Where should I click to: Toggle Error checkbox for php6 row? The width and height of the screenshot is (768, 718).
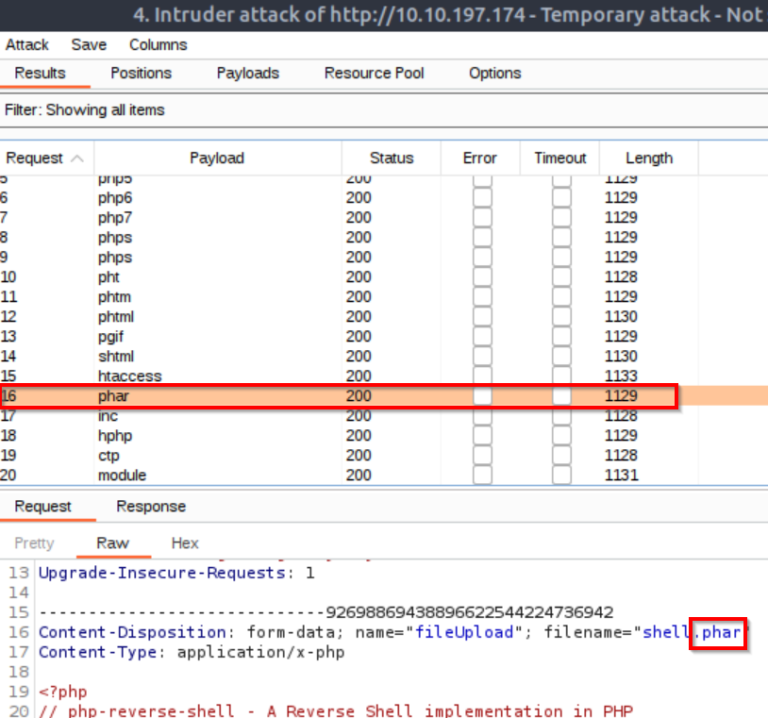[x=482, y=198]
